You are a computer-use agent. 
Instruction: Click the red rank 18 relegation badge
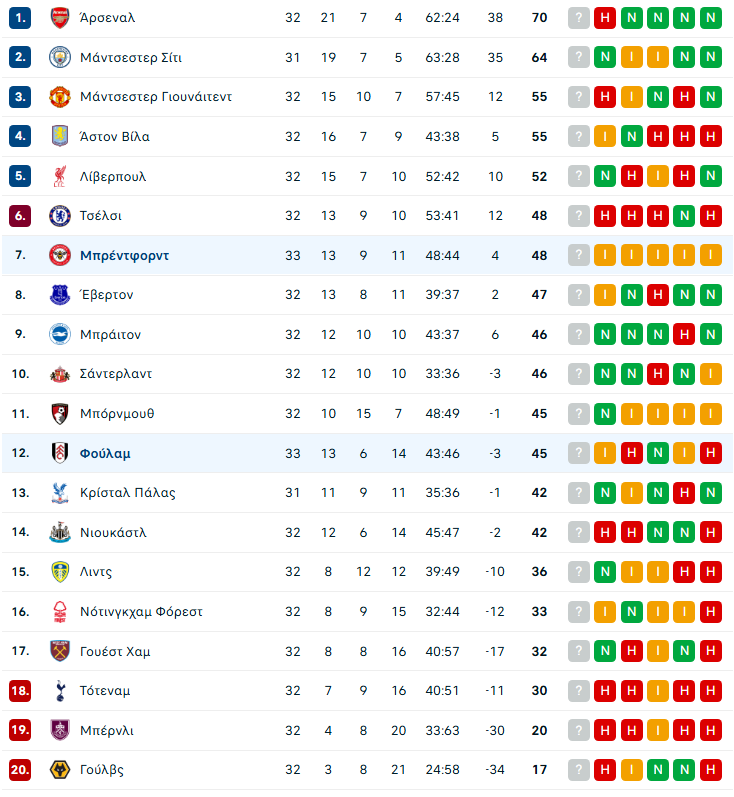(21, 690)
